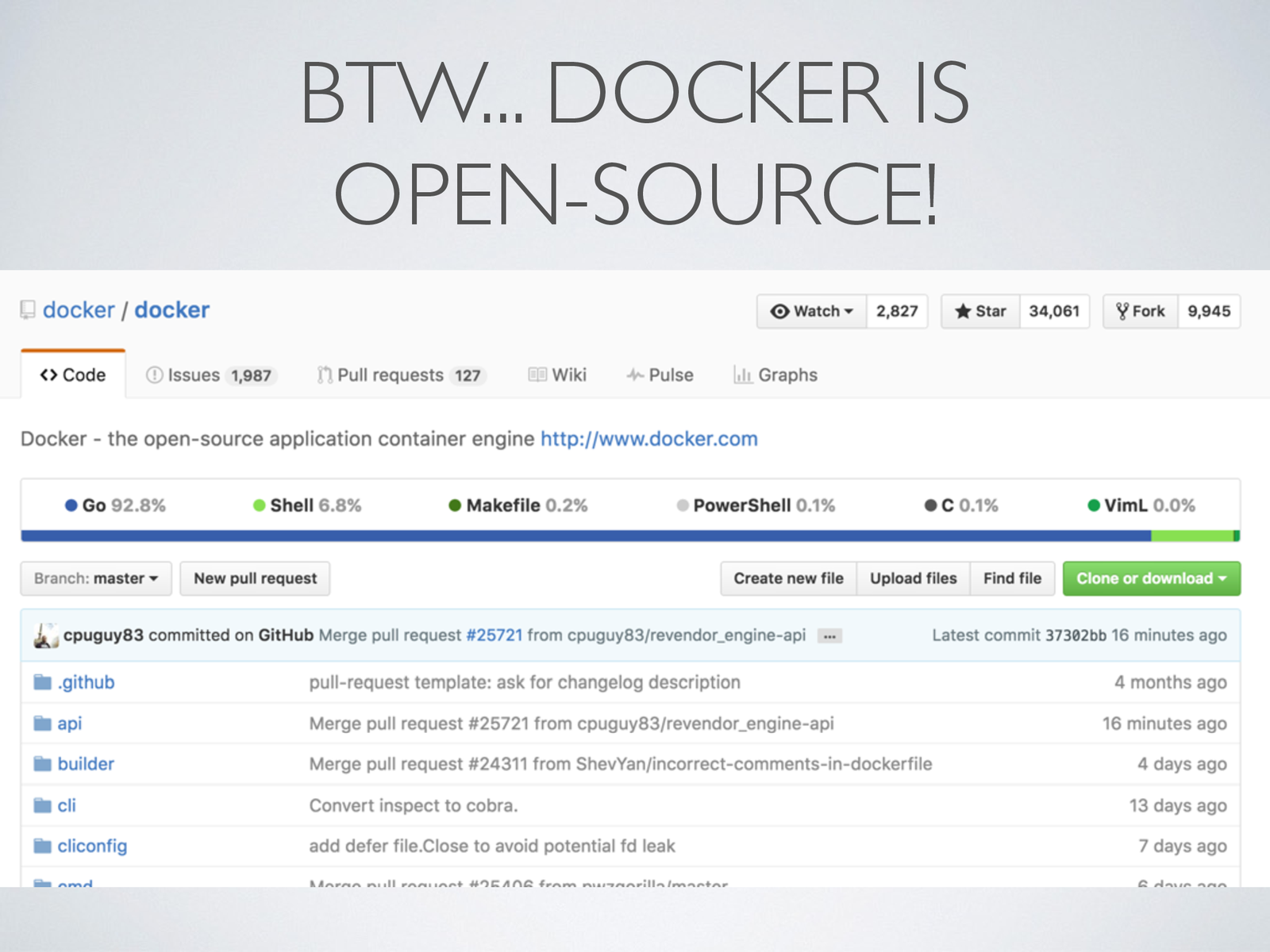
Task: Click Find file button
Action: pos(1012,578)
